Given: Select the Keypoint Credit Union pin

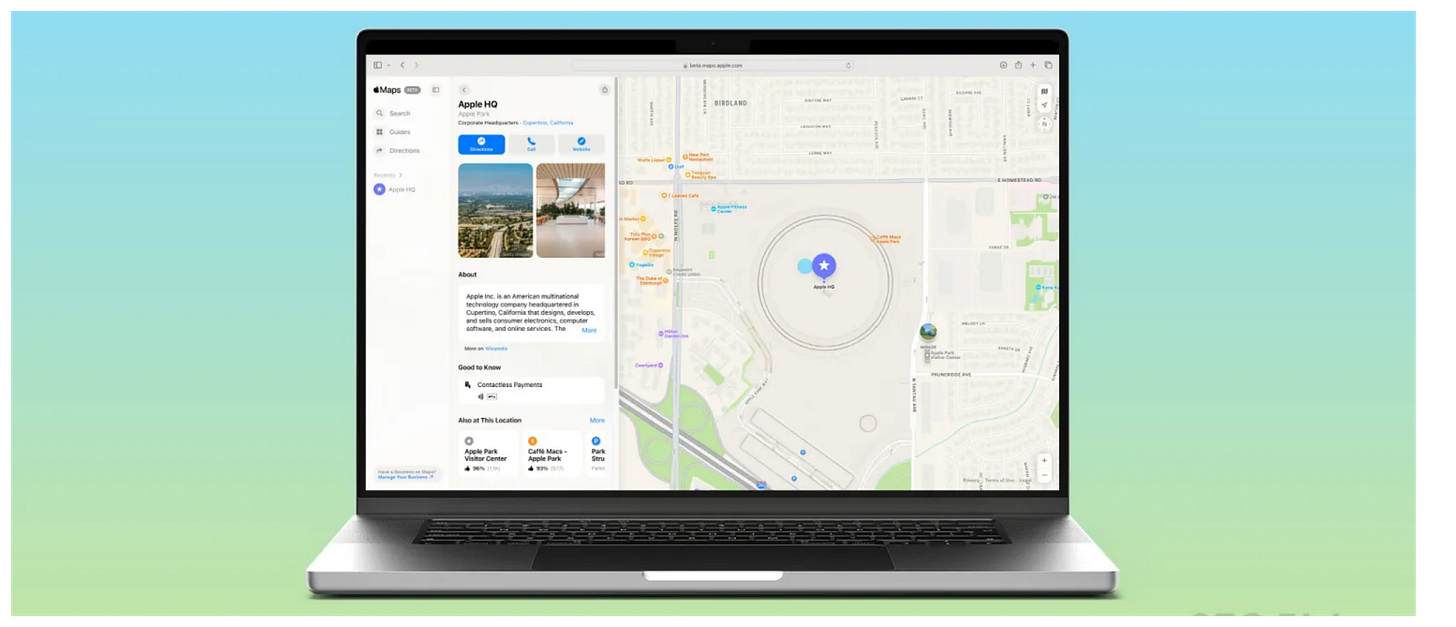Looking at the screenshot, I should tap(669, 271).
